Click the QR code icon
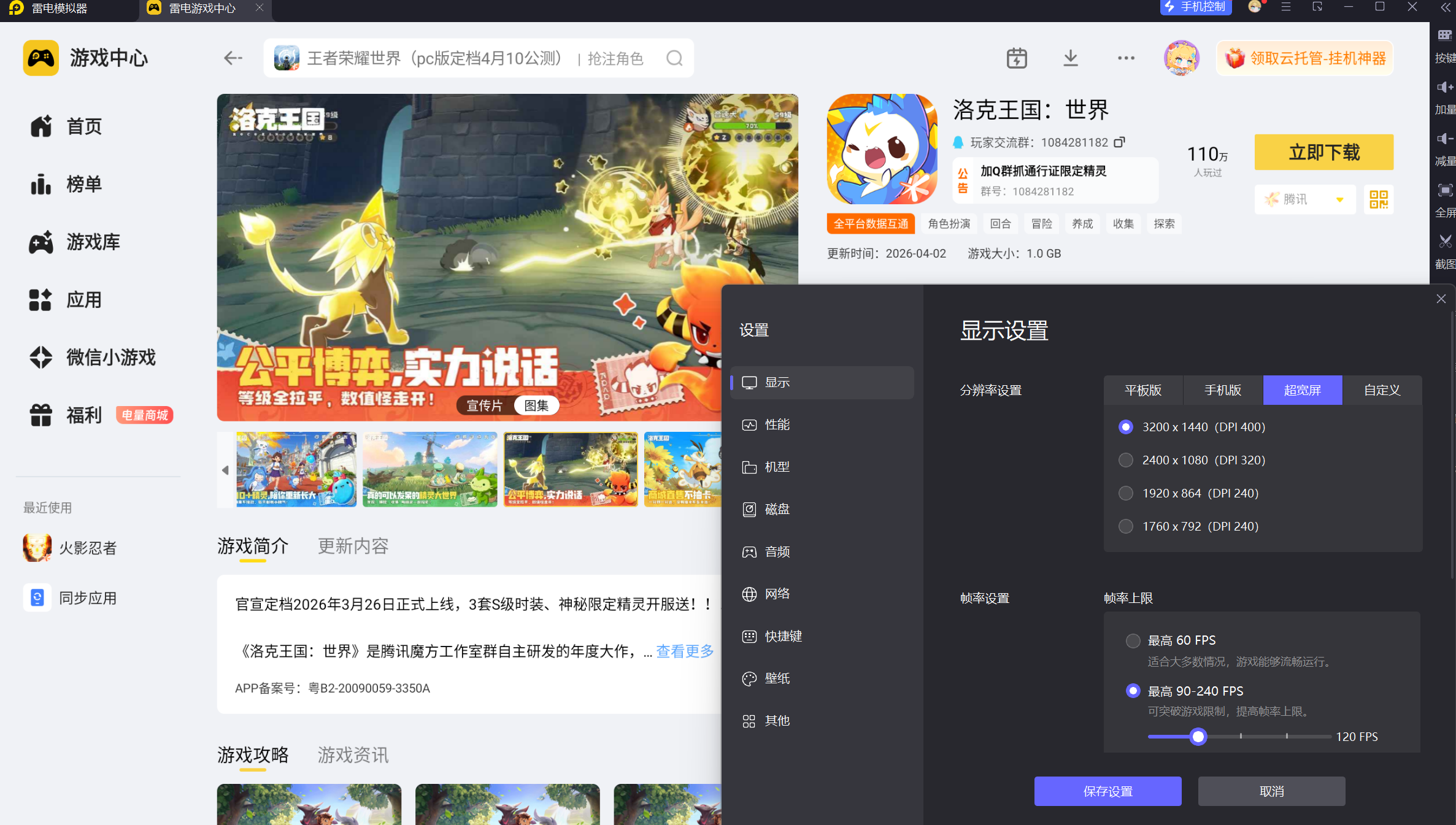 tap(1379, 199)
